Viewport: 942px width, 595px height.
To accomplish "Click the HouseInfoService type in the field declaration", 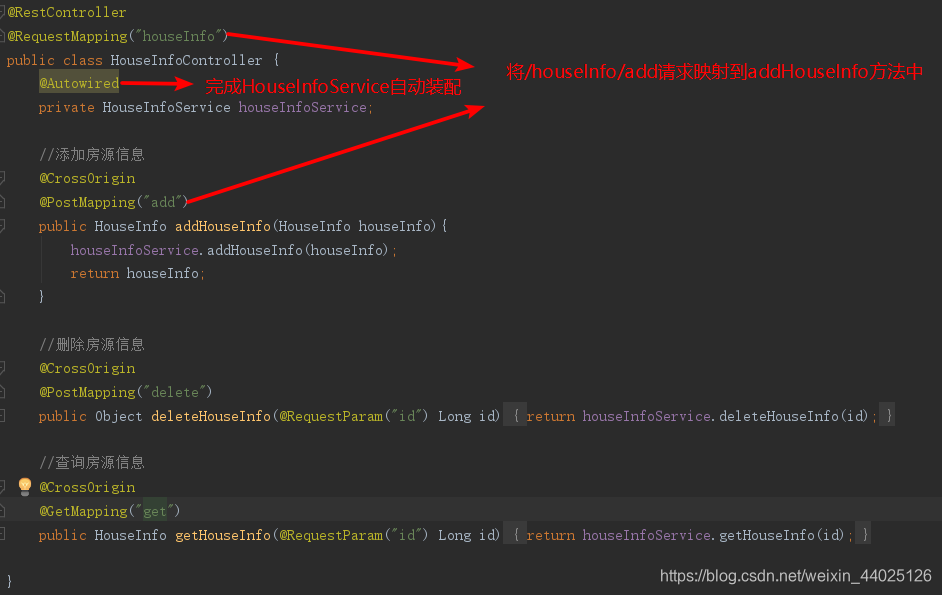I will click(166, 108).
